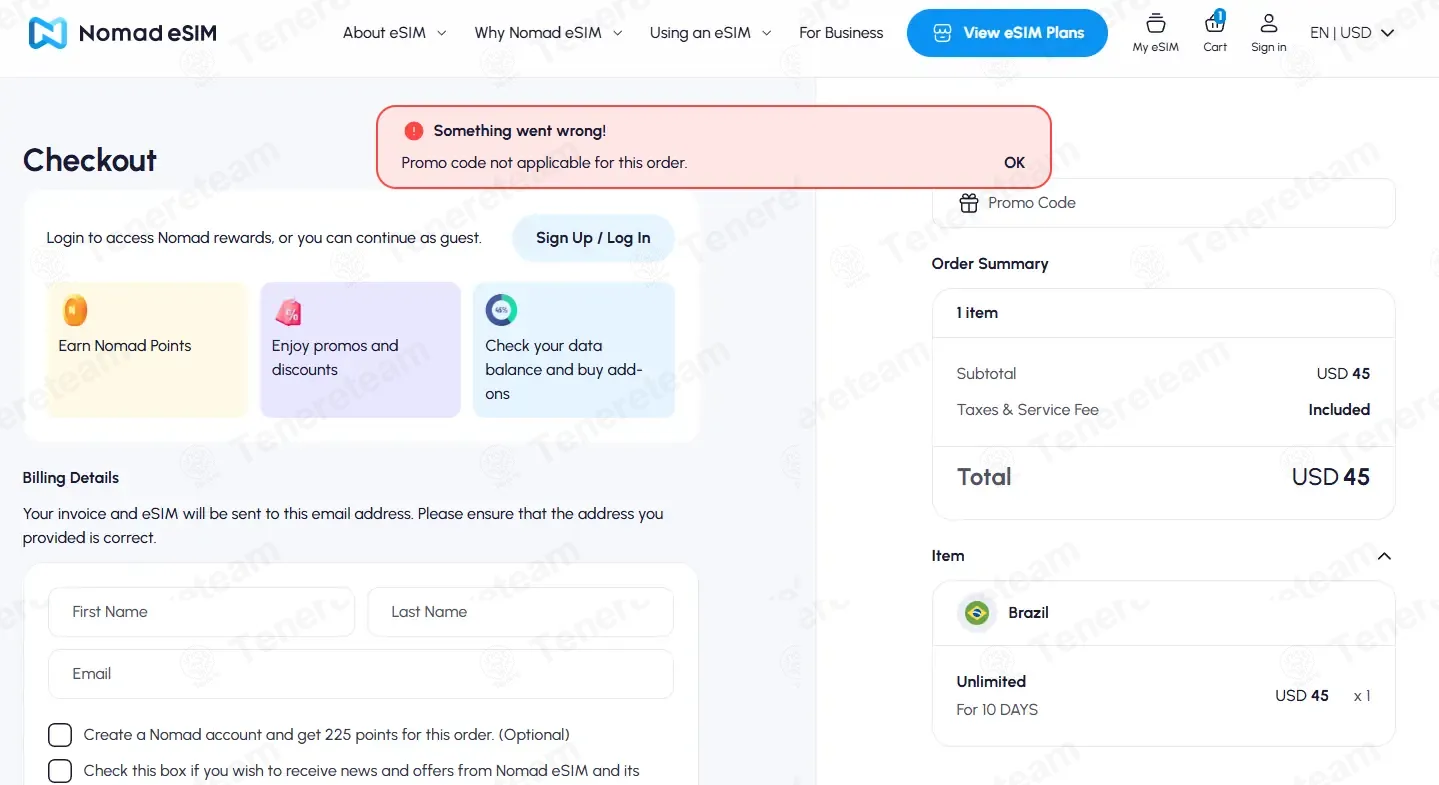Click the 'Included' value
The height and width of the screenshot is (785, 1439).
point(1339,410)
